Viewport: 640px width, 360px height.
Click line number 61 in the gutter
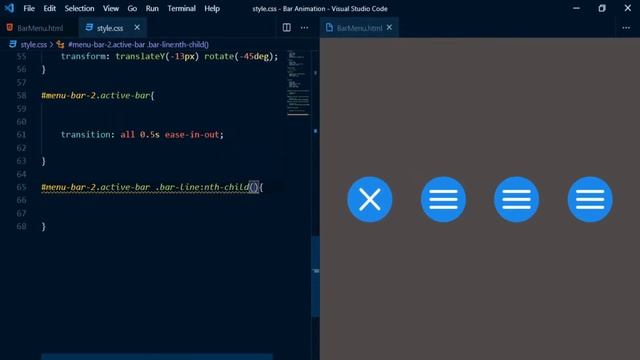pos(21,135)
